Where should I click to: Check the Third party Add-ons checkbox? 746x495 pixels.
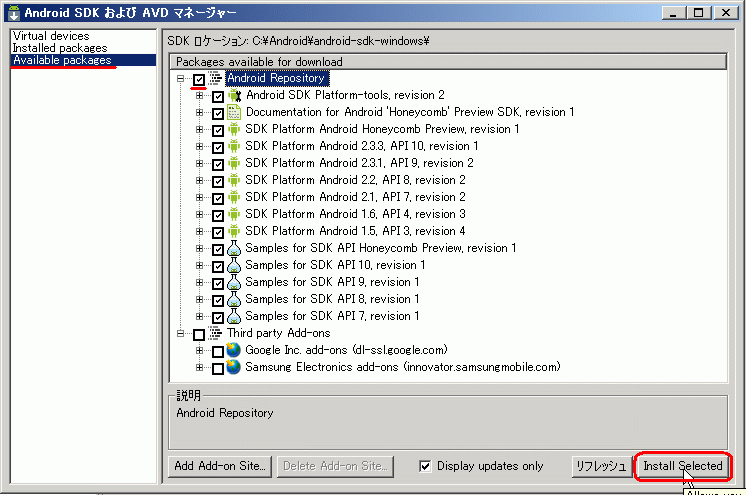pos(199,335)
